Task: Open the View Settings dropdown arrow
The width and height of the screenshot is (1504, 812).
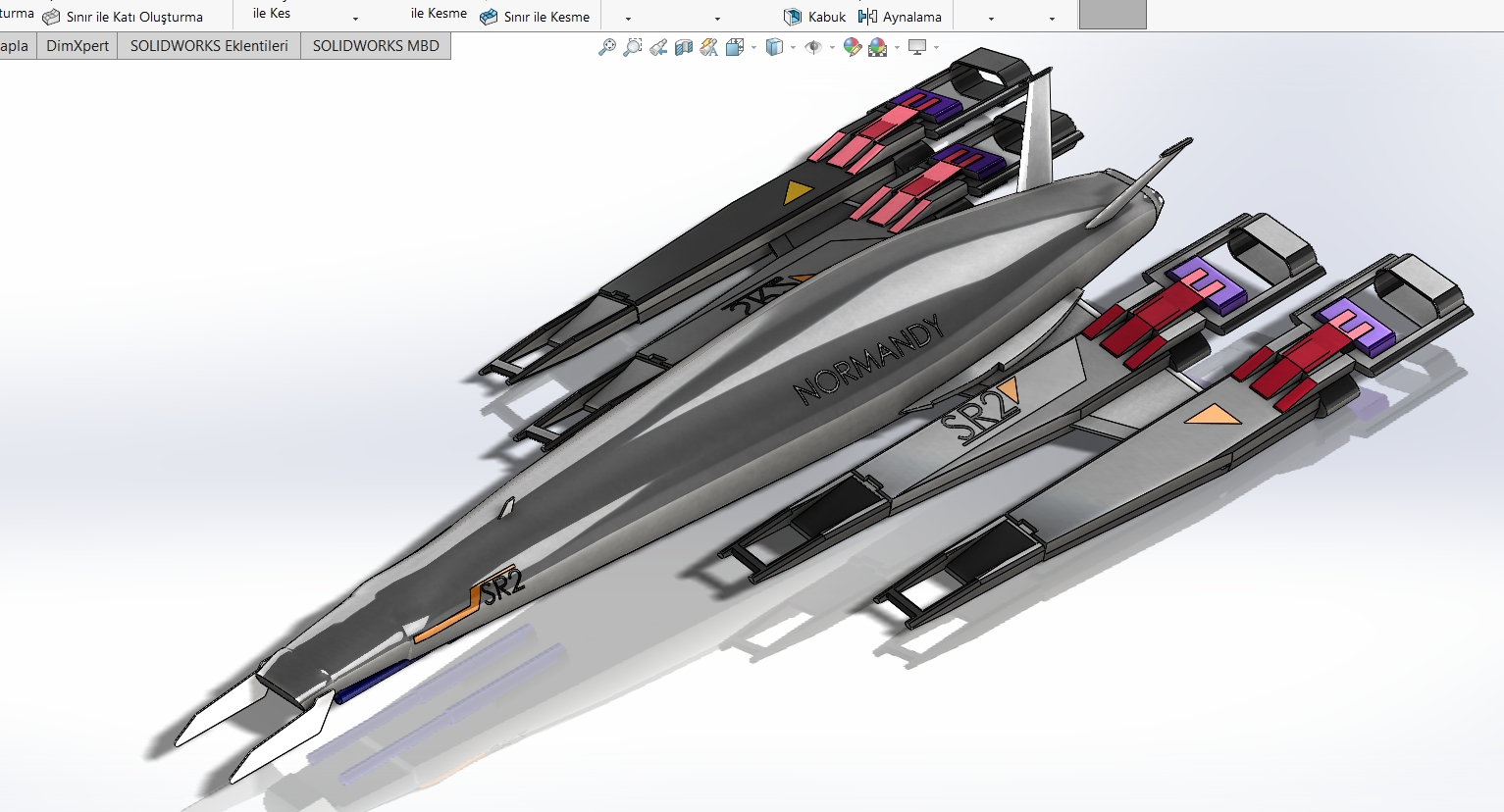Action: tap(936, 47)
